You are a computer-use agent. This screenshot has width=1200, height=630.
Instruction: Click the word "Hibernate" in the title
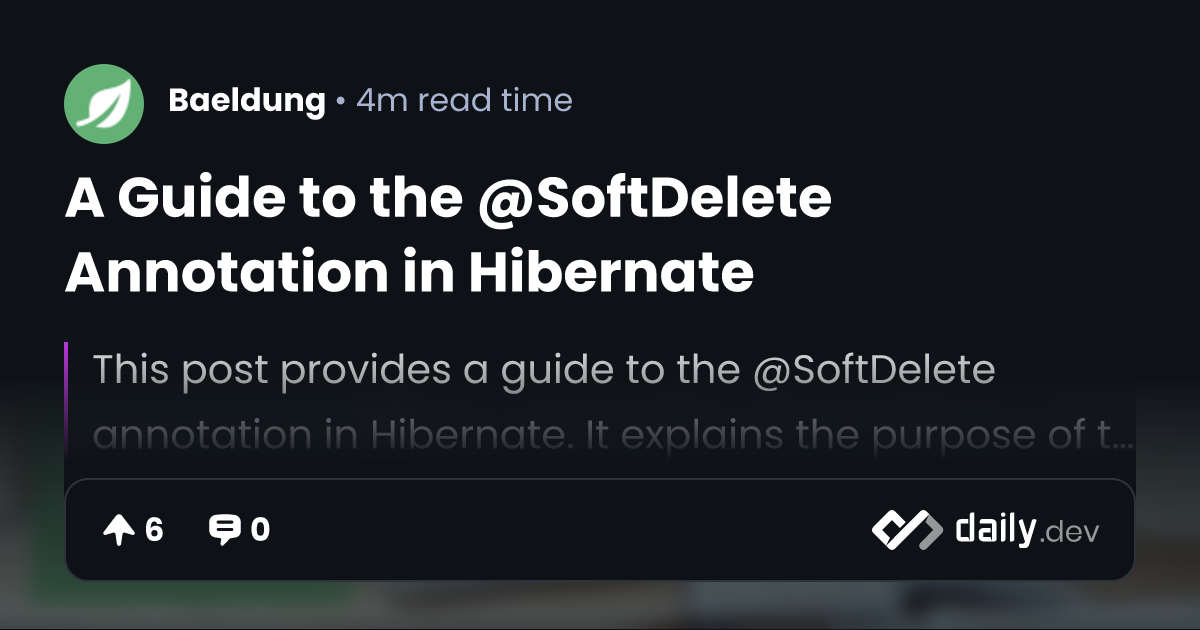pos(611,272)
